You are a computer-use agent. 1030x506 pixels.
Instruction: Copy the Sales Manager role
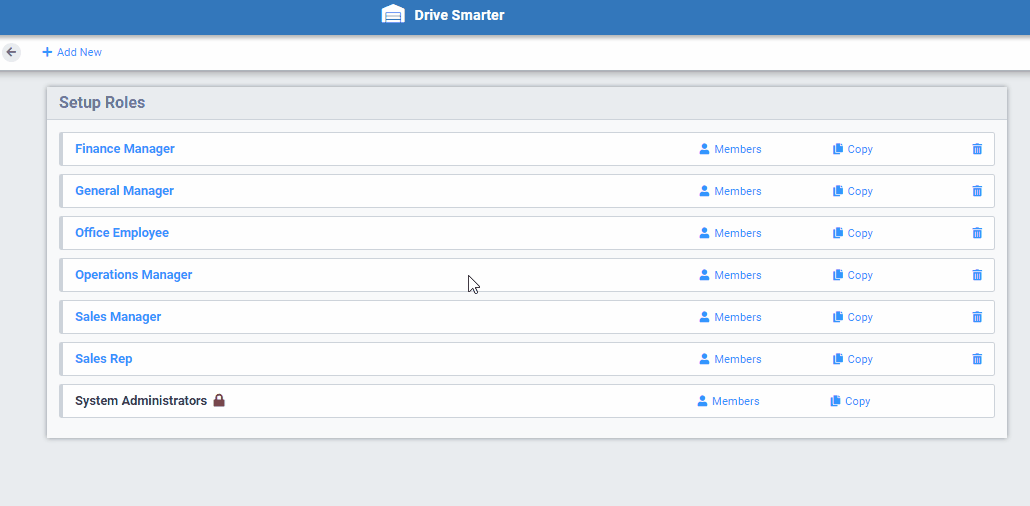(853, 317)
